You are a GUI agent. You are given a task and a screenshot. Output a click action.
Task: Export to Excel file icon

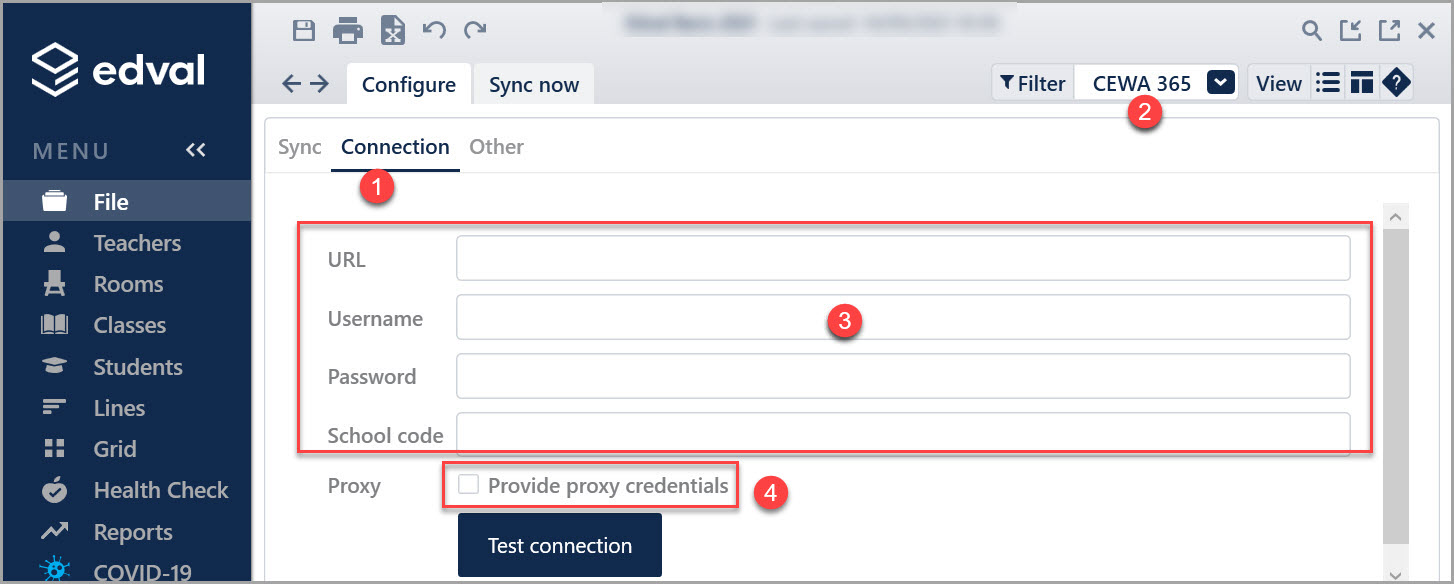coord(393,31)
